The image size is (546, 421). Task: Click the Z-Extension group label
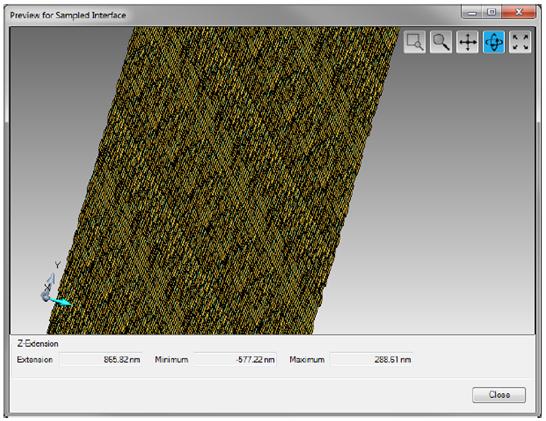tap(38, 344)
